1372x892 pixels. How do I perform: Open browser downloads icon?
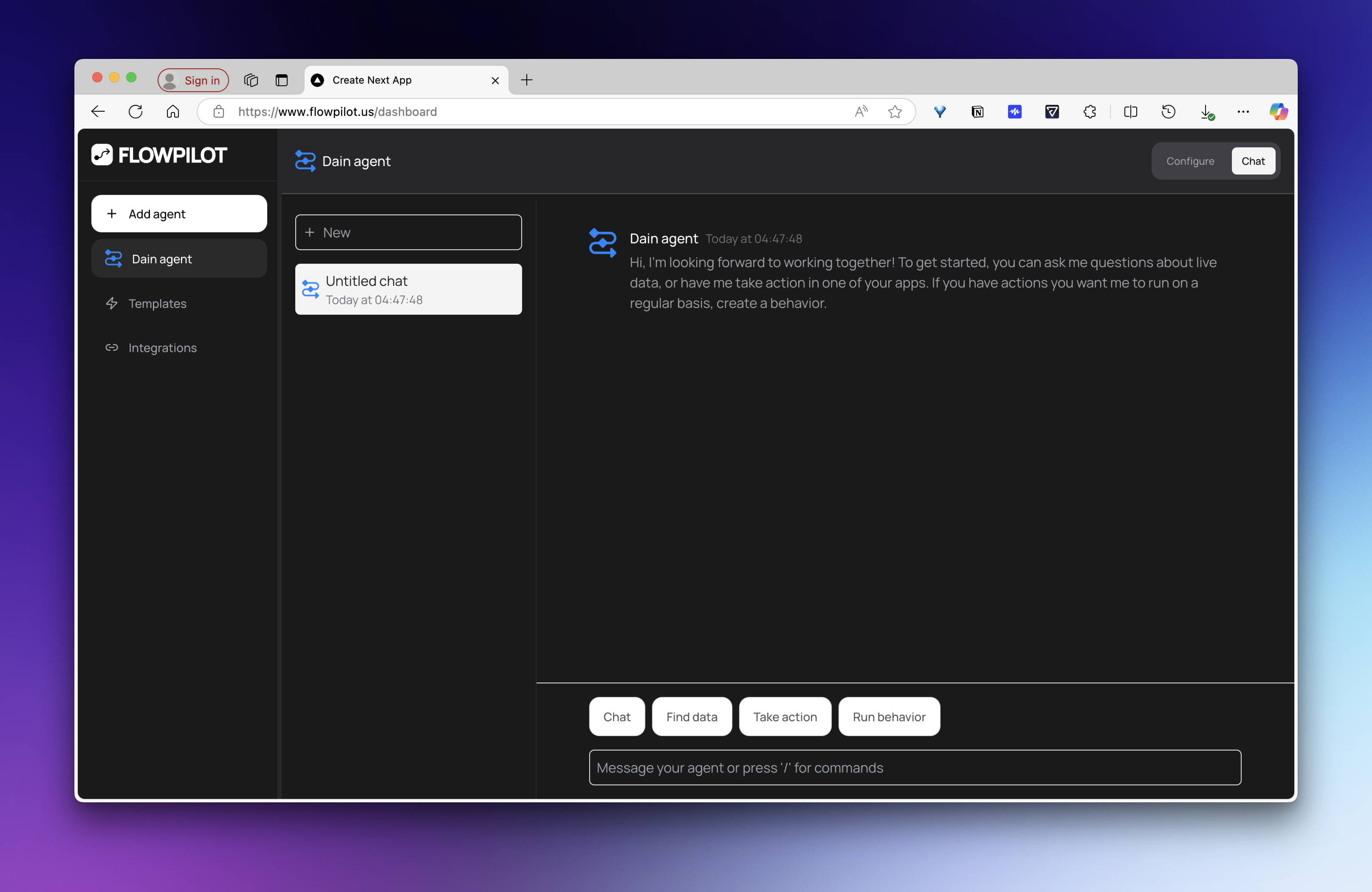1206,111
